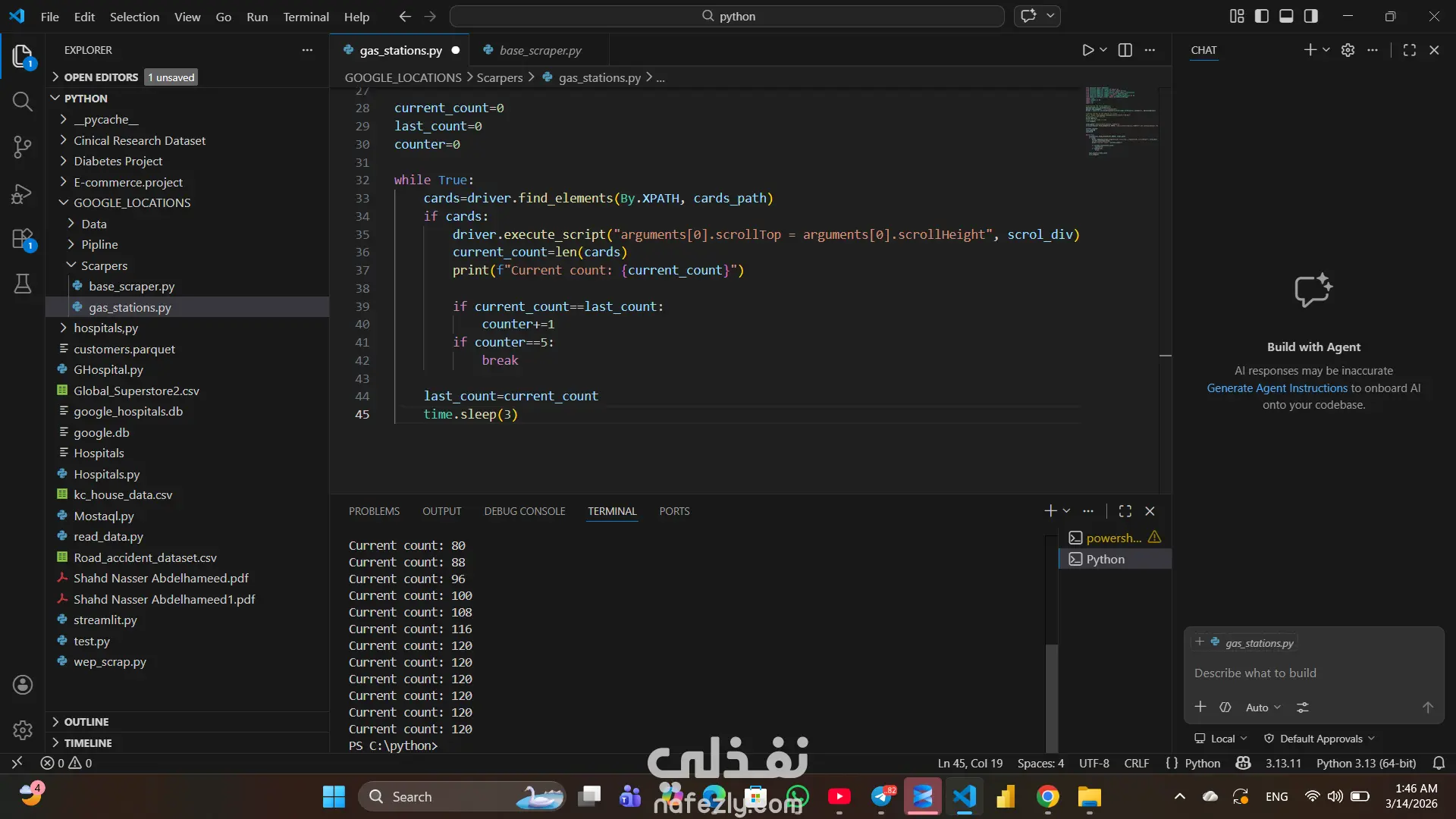
Task: Open the Search view in activity bar
Action: 22,102
